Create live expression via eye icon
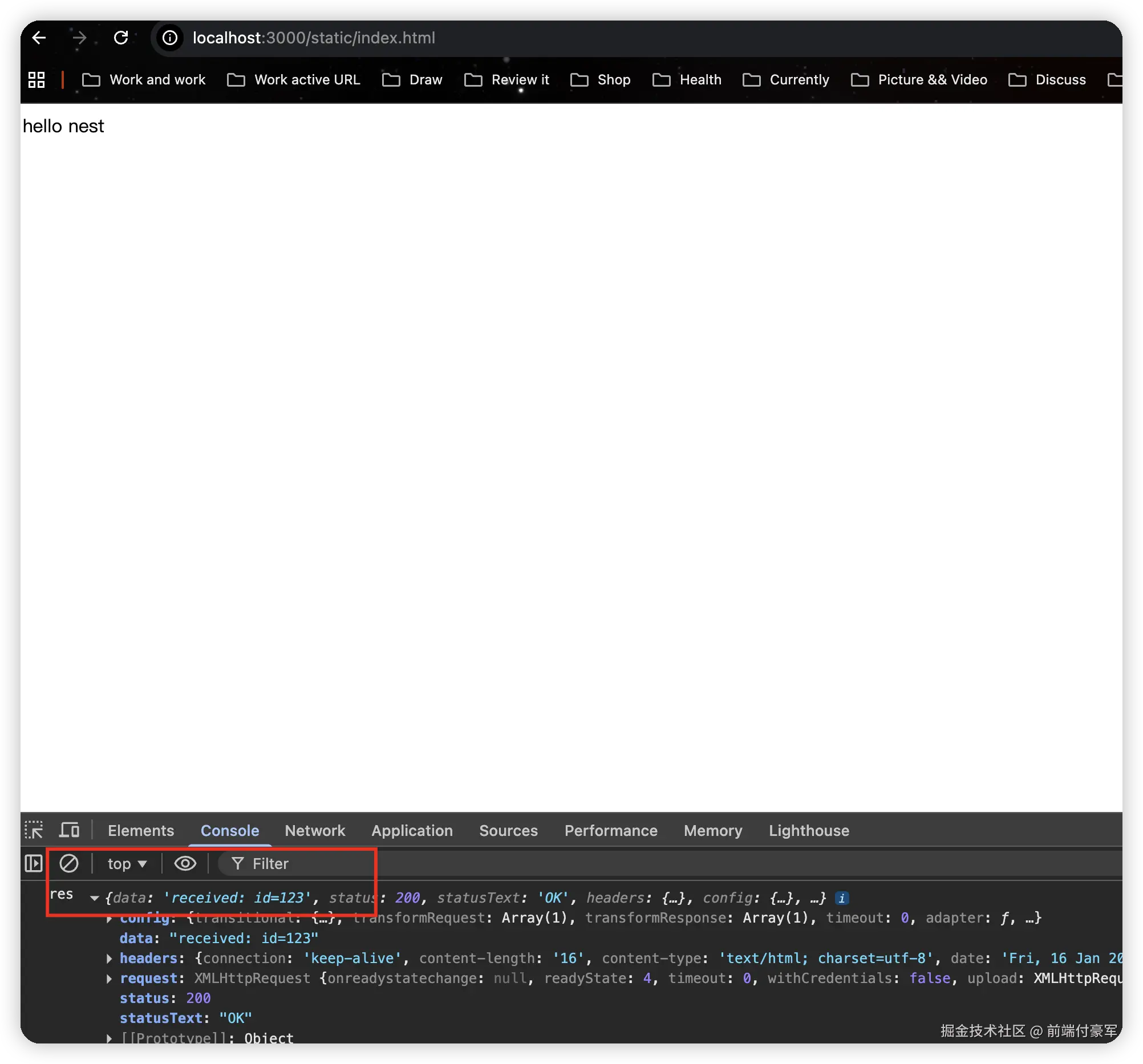The height and width of the screenshot is (1064, 1143). (185, 863)
